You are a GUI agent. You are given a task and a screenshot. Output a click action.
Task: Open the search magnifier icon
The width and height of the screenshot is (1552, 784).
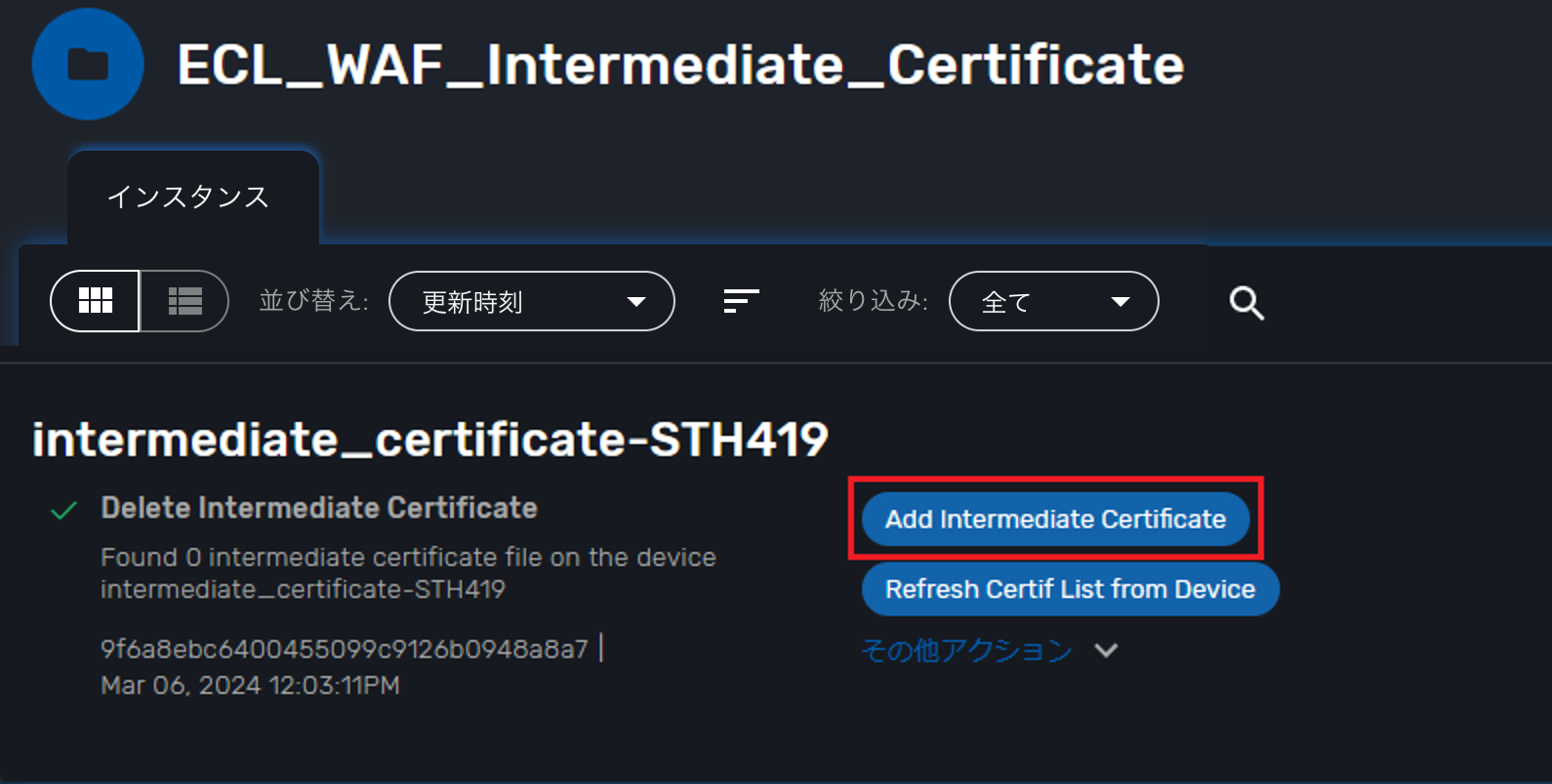[x=1247, y=303]
